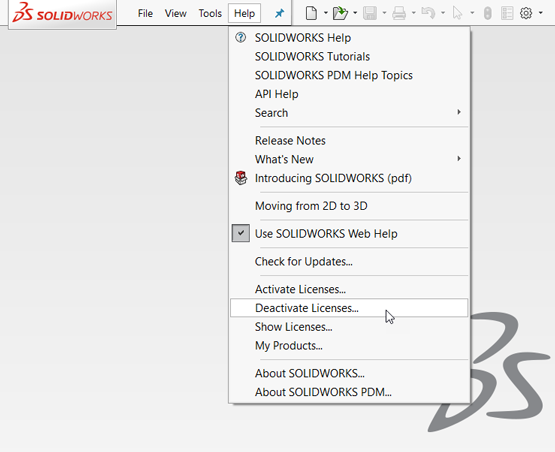Click the Rebuild traffic light icon
The image size is (555, 452).
point(487,13)
